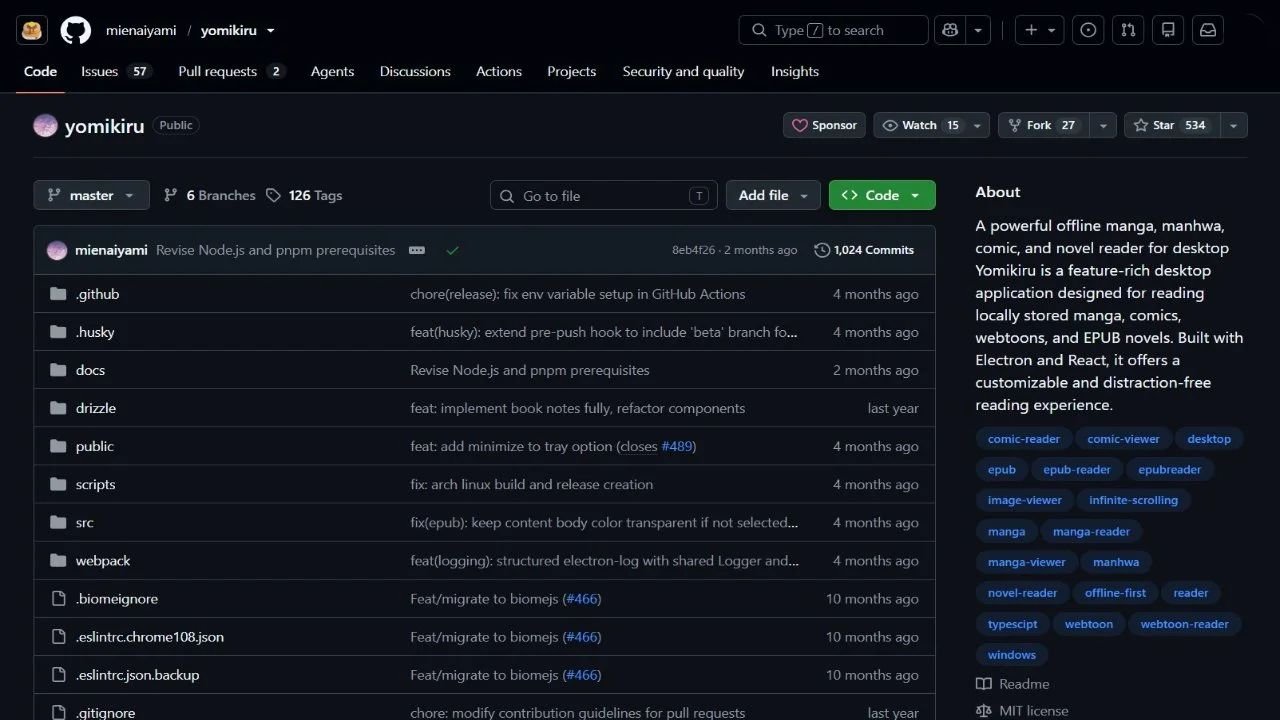Select the webtoon-reader topic tag
The width and height of the screenshot is (1280, 720).
click(1184, 624)
